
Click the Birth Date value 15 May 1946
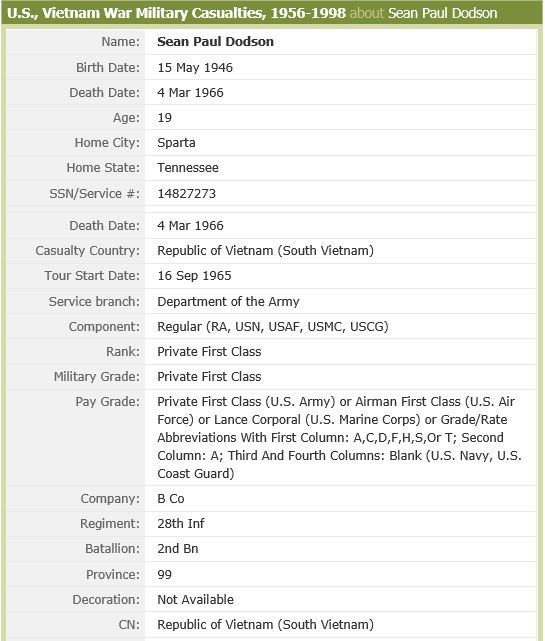(195, 67)
